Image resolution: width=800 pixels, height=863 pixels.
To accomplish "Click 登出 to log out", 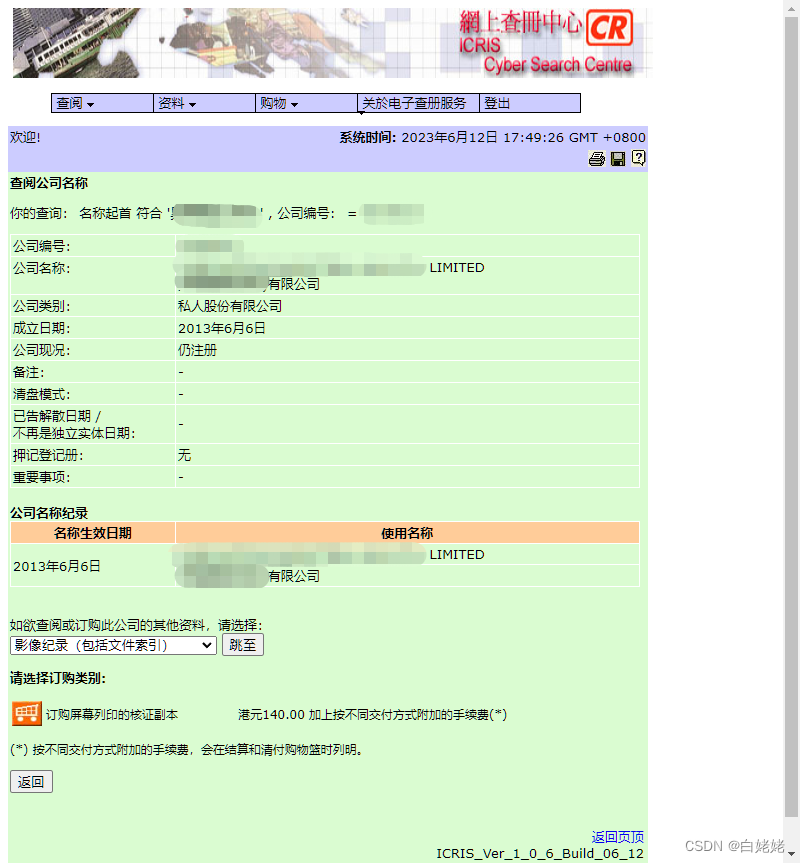I will point(530,103).
